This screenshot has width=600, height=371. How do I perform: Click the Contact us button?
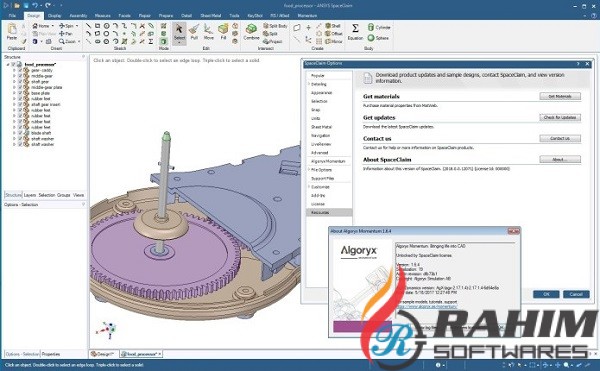point(560,138)
